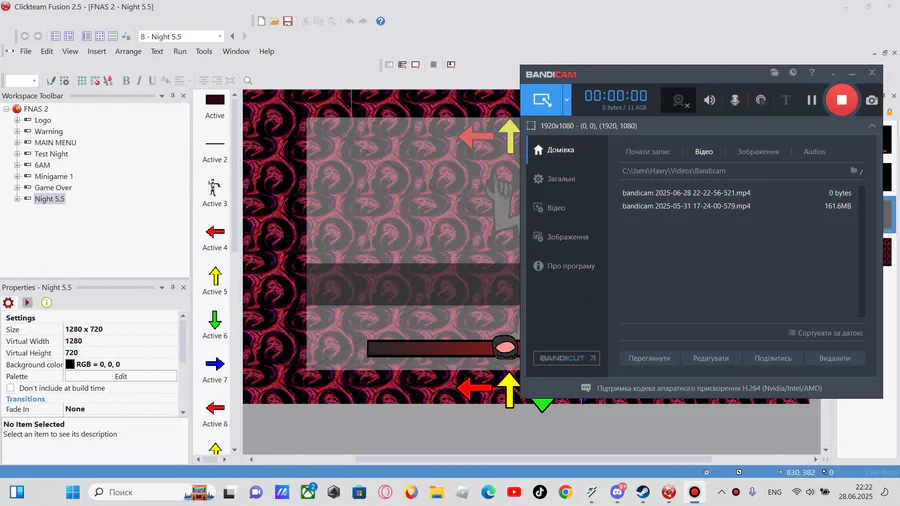Screen dimensions: 900x506
Task: Open the BANDICUT link button
Action: (567, 358)
